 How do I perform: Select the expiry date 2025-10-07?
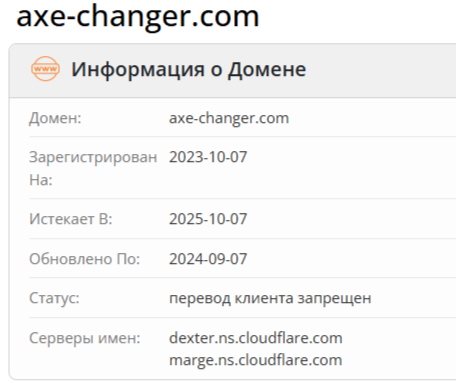point(208,219)
